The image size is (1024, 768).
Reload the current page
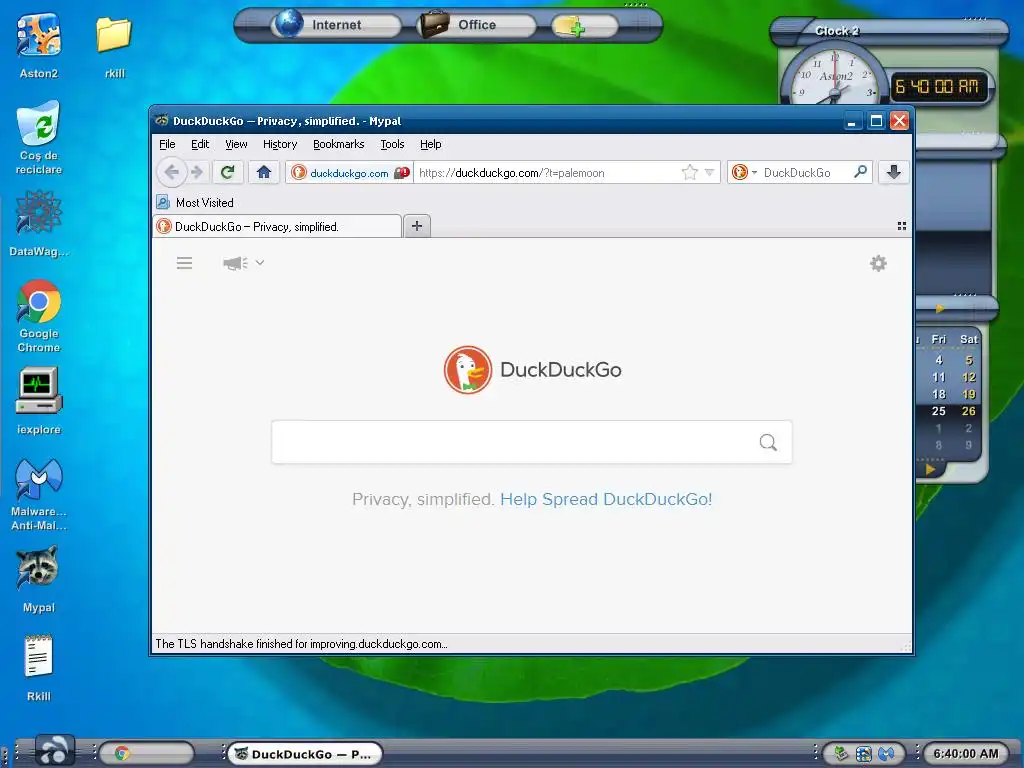point(227,172)
